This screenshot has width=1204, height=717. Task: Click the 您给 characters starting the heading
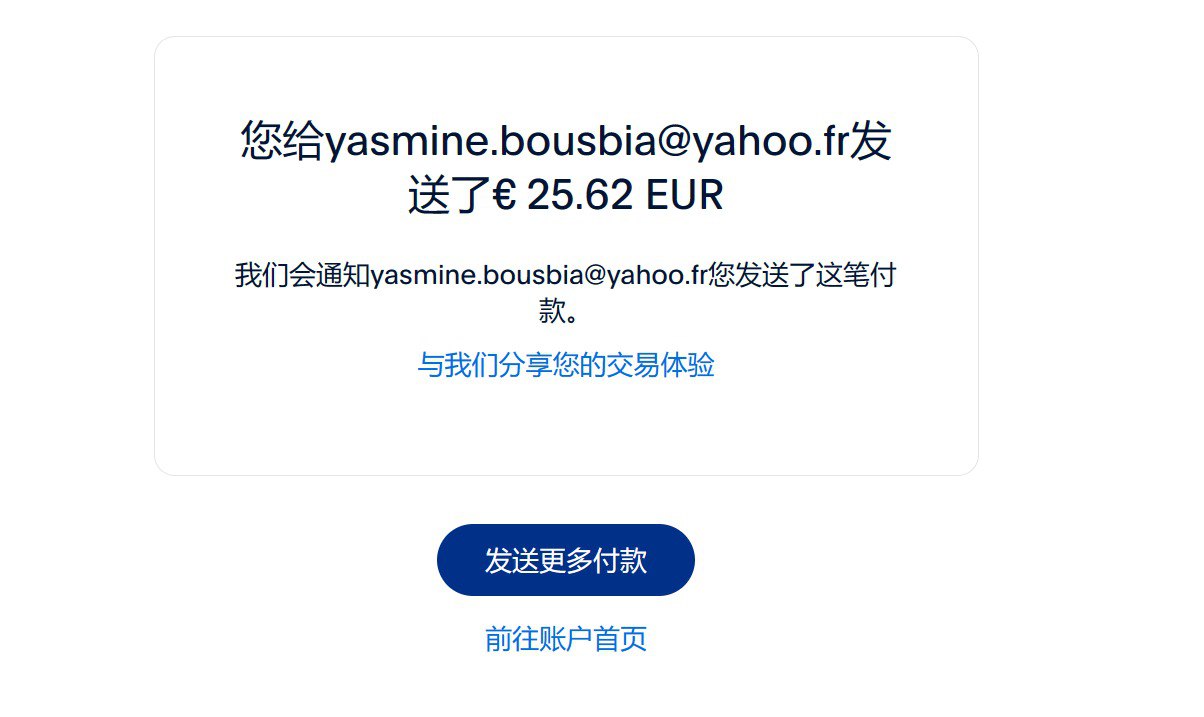(282, 143)
